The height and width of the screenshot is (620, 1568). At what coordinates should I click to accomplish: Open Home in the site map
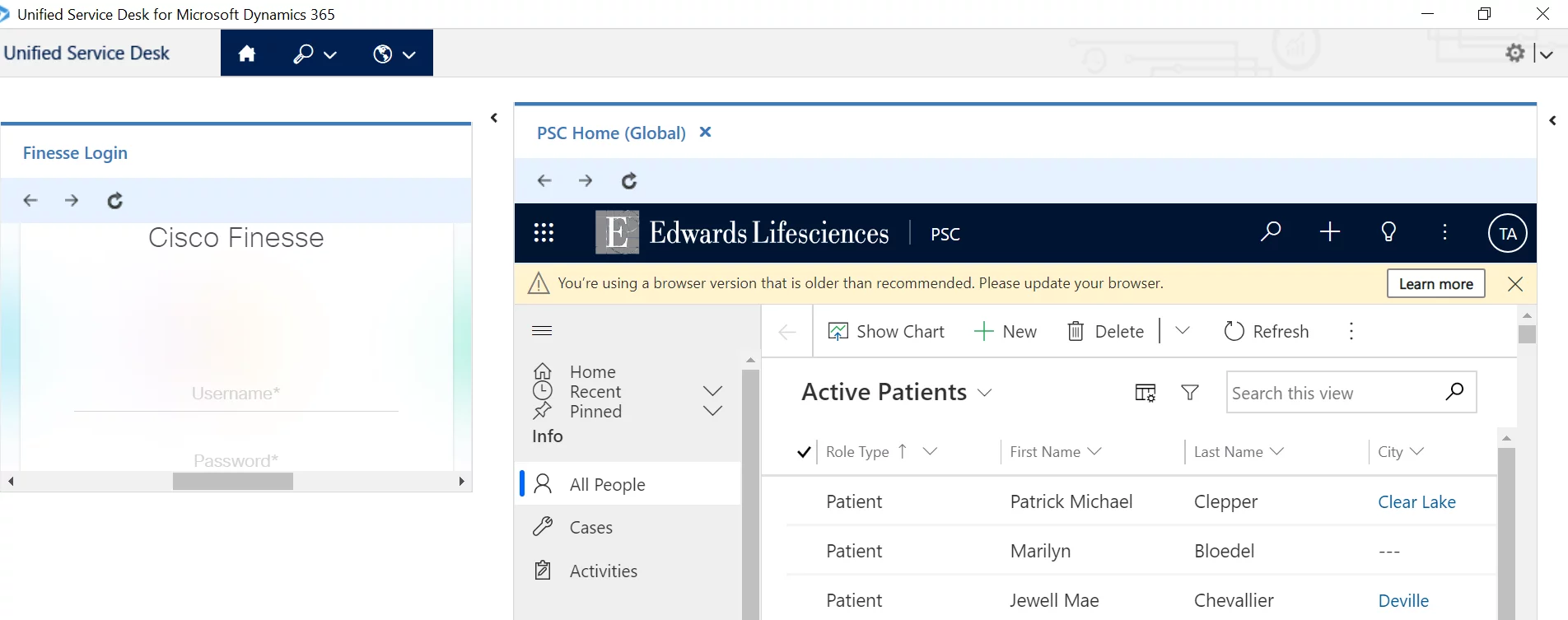592,372
